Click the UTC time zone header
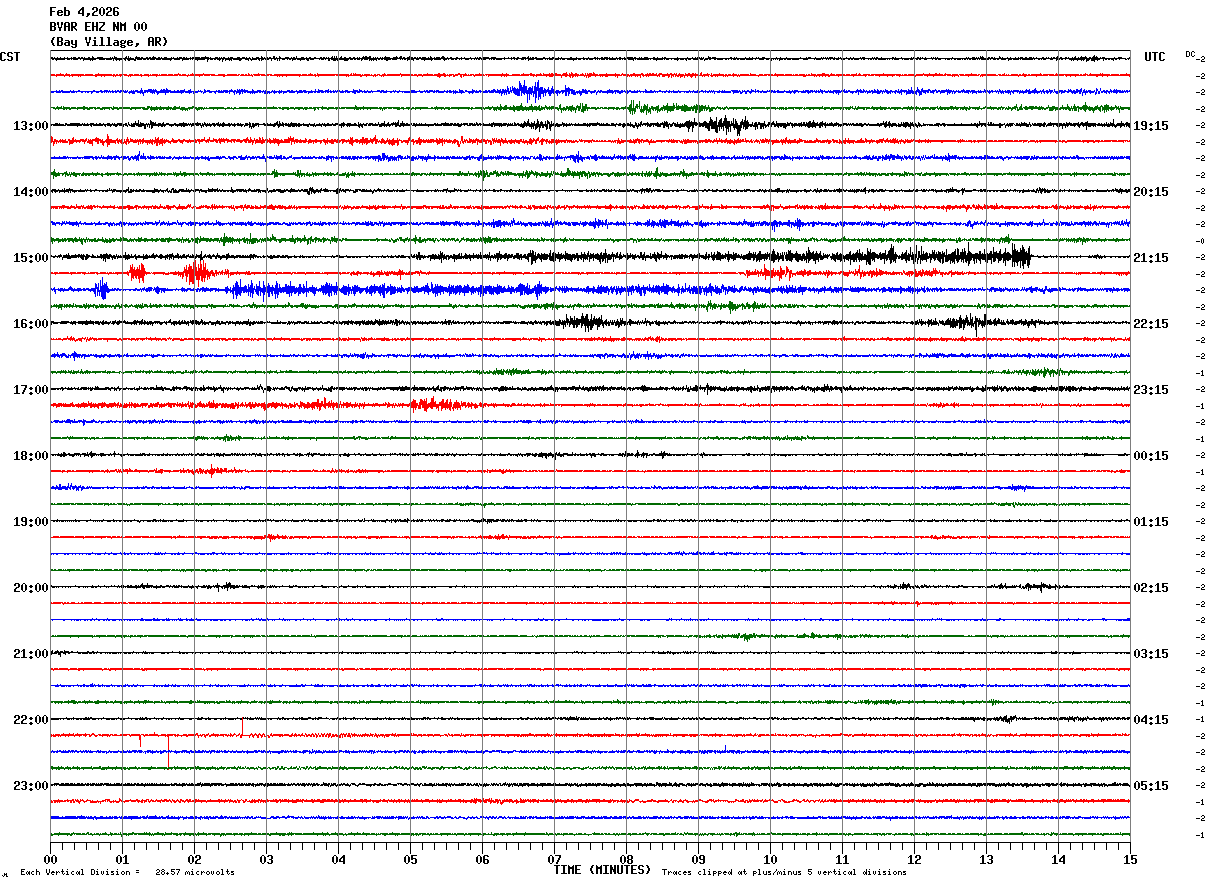Viewport: 1210px width, 886px height. pos(1155,57)
